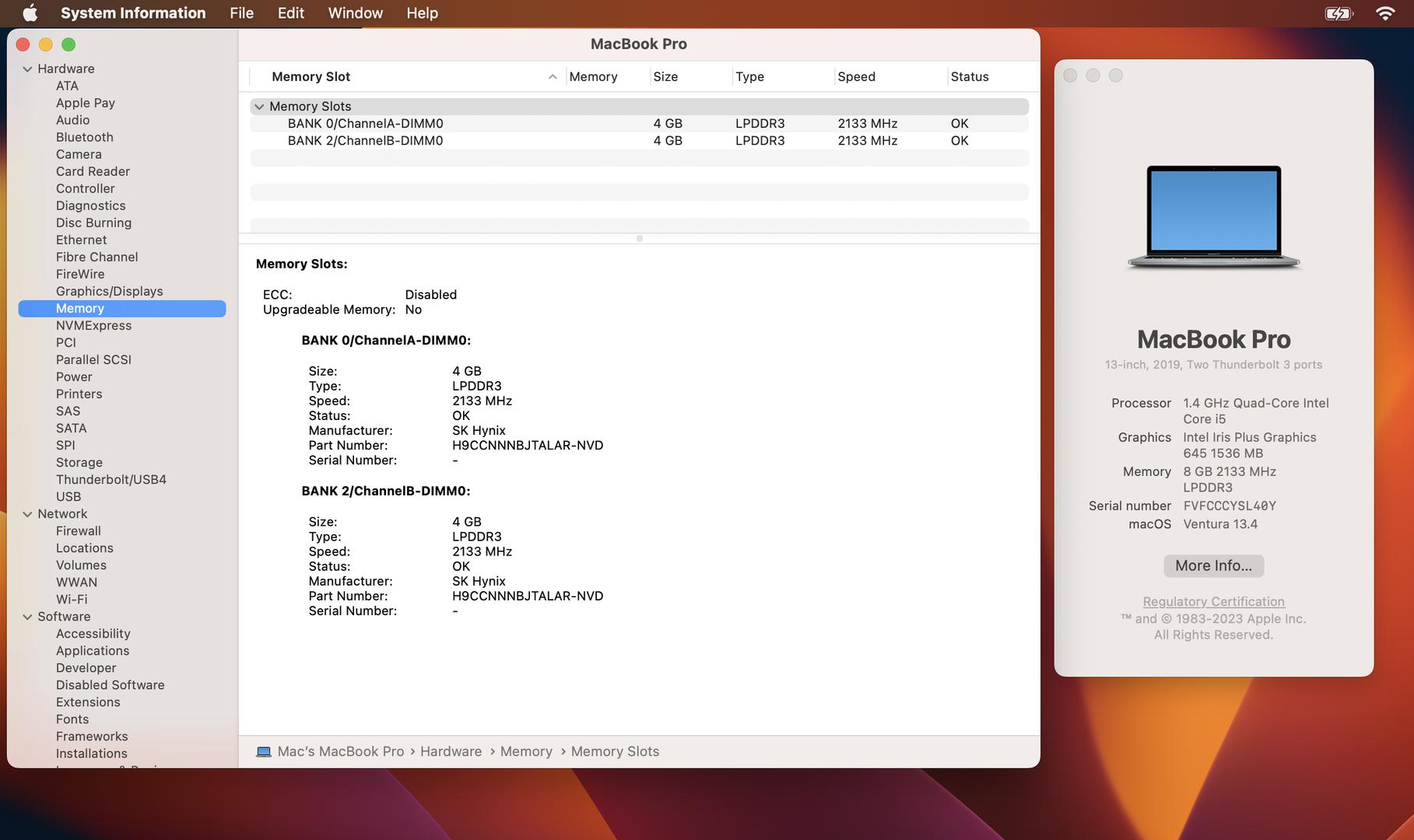This screenshot has height=840, width=1414.
Task: Select USB in the sidebar
Action: pyautogui.click(x=68, y=496)
